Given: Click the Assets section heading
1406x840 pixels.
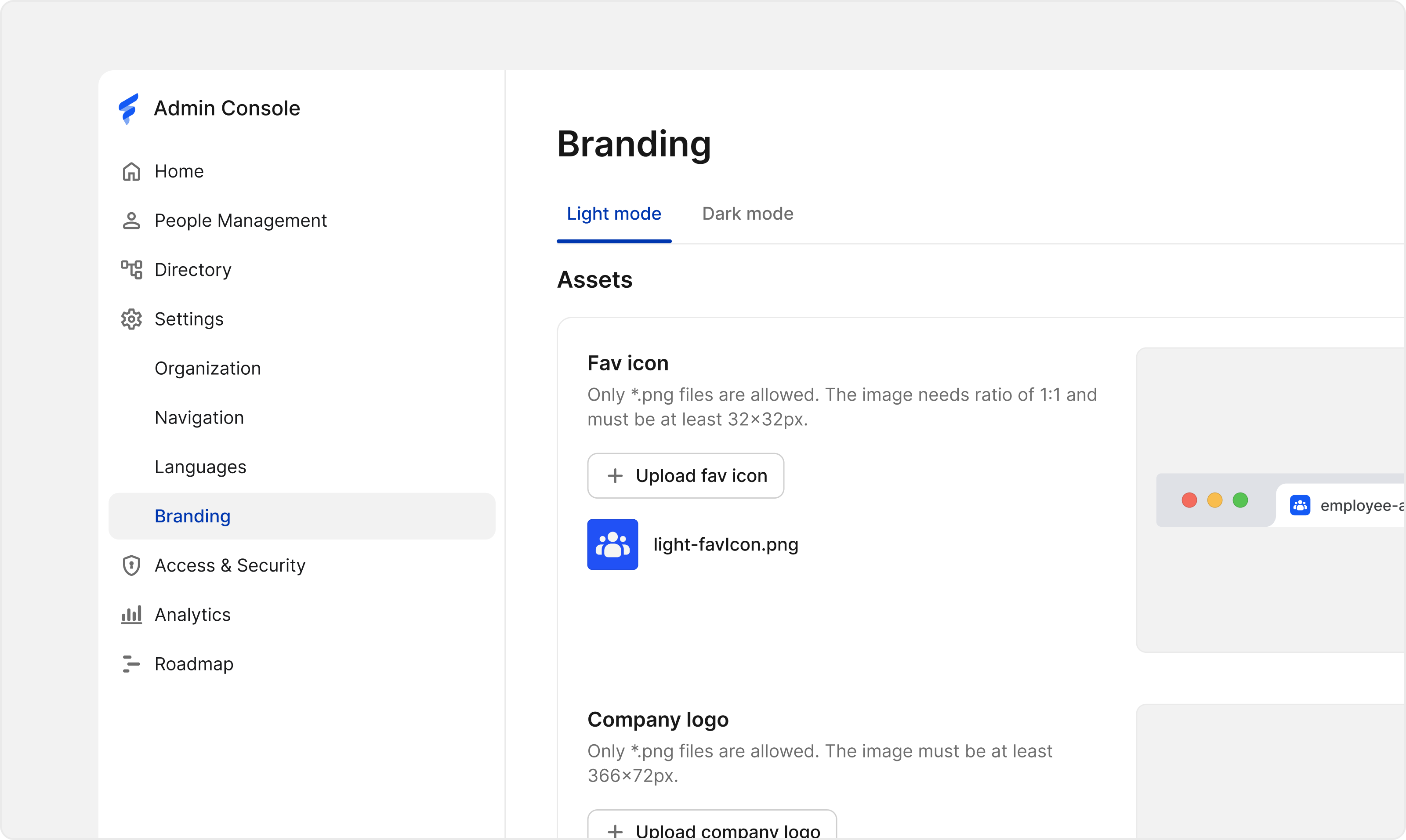Looking at the screenshot, I should (x=595, y=279).
